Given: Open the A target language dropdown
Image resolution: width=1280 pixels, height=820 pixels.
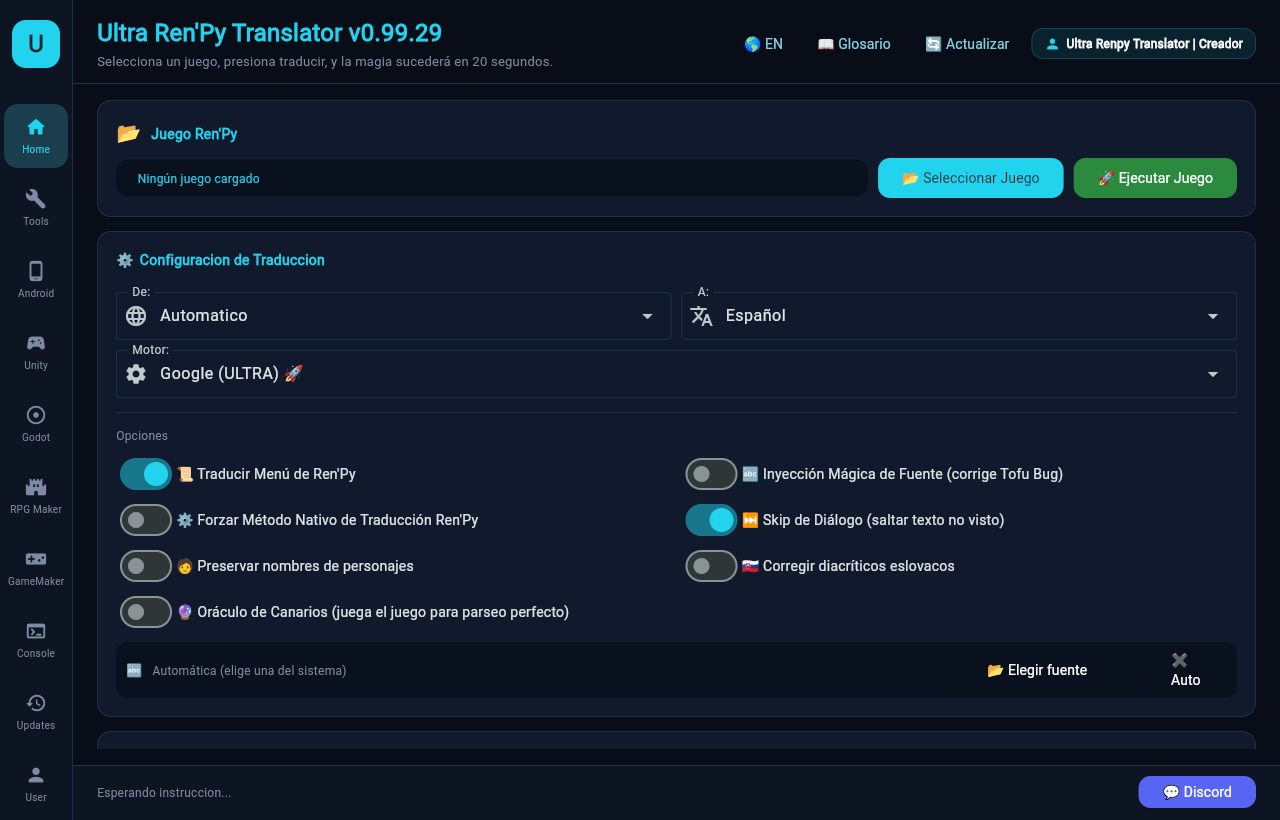Looking at the screenshot, I should 959,316.
